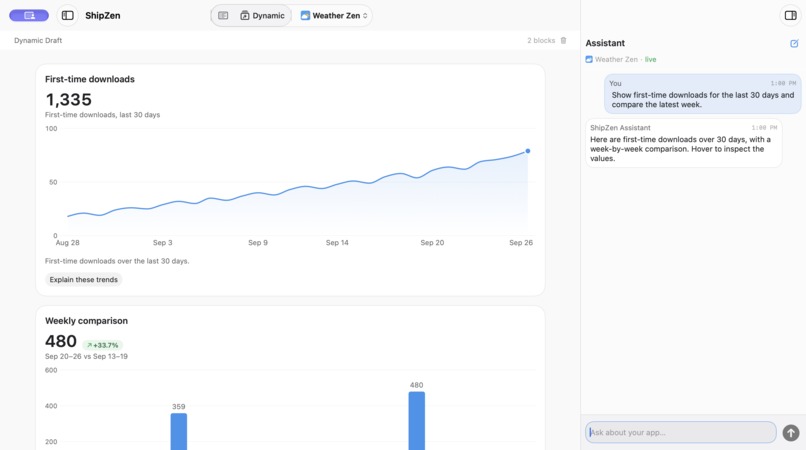The width and height of the screenshot is (806, 450).
Task: Click the Ask about your app input
Action: coord(681,433)
